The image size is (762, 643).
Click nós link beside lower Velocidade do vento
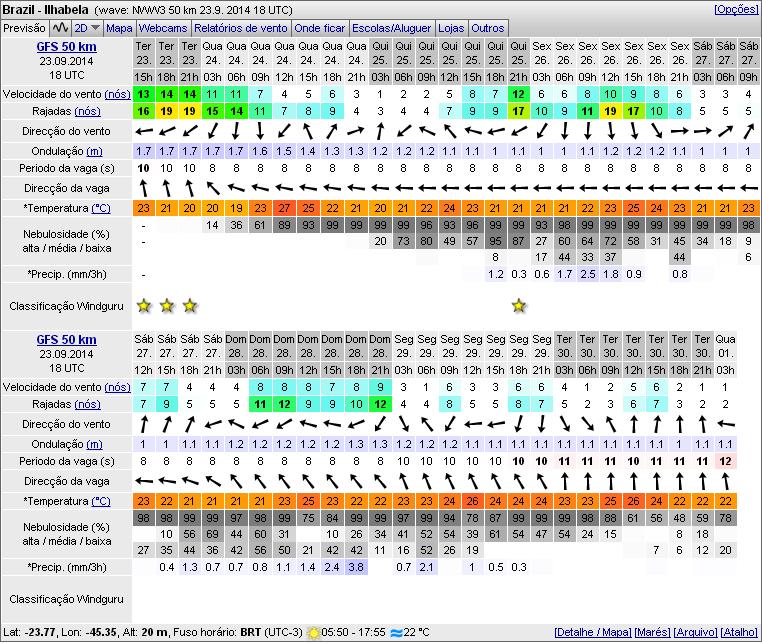click(118, 387)
